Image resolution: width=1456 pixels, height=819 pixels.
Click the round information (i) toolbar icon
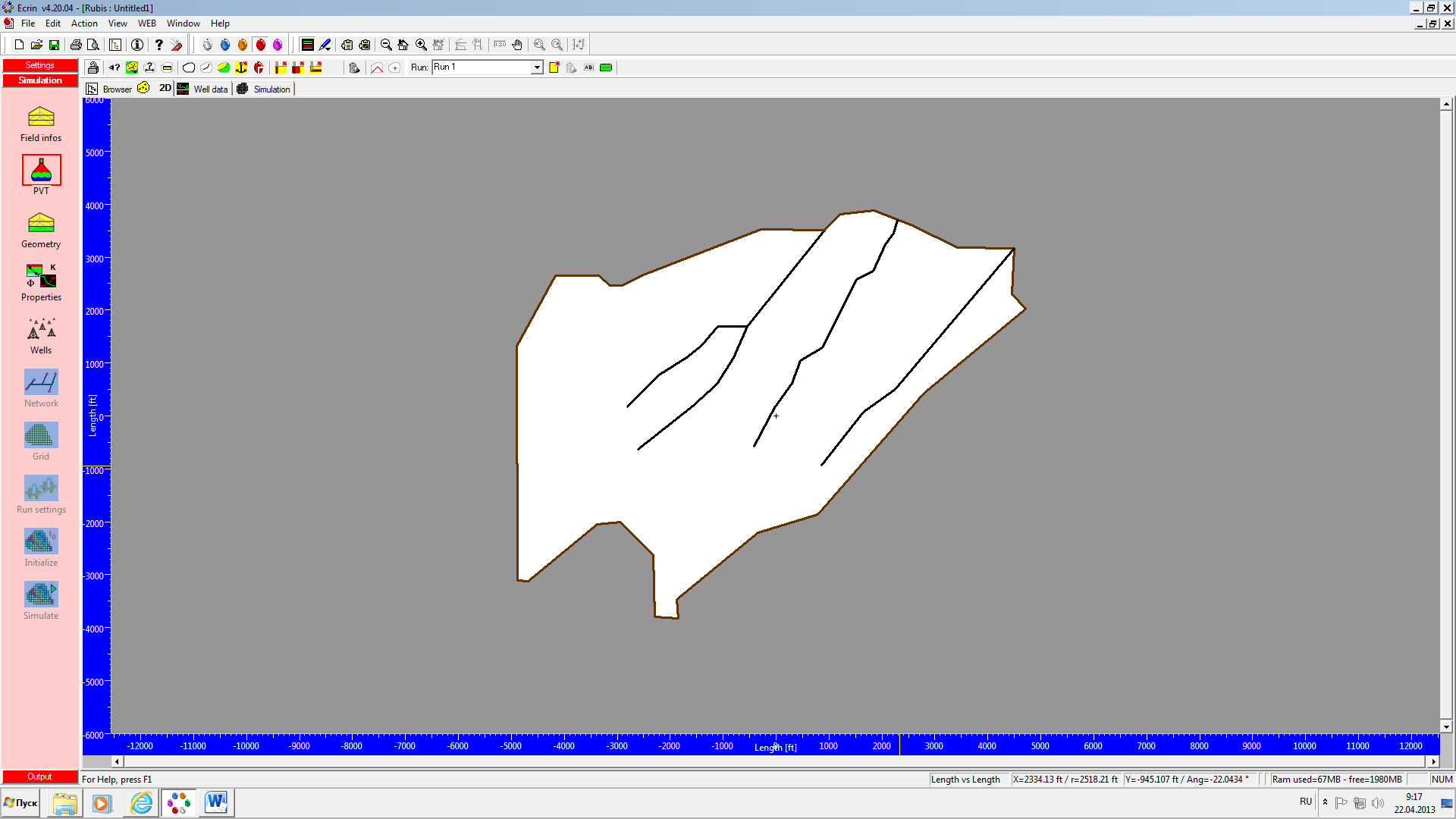(137, 45)
